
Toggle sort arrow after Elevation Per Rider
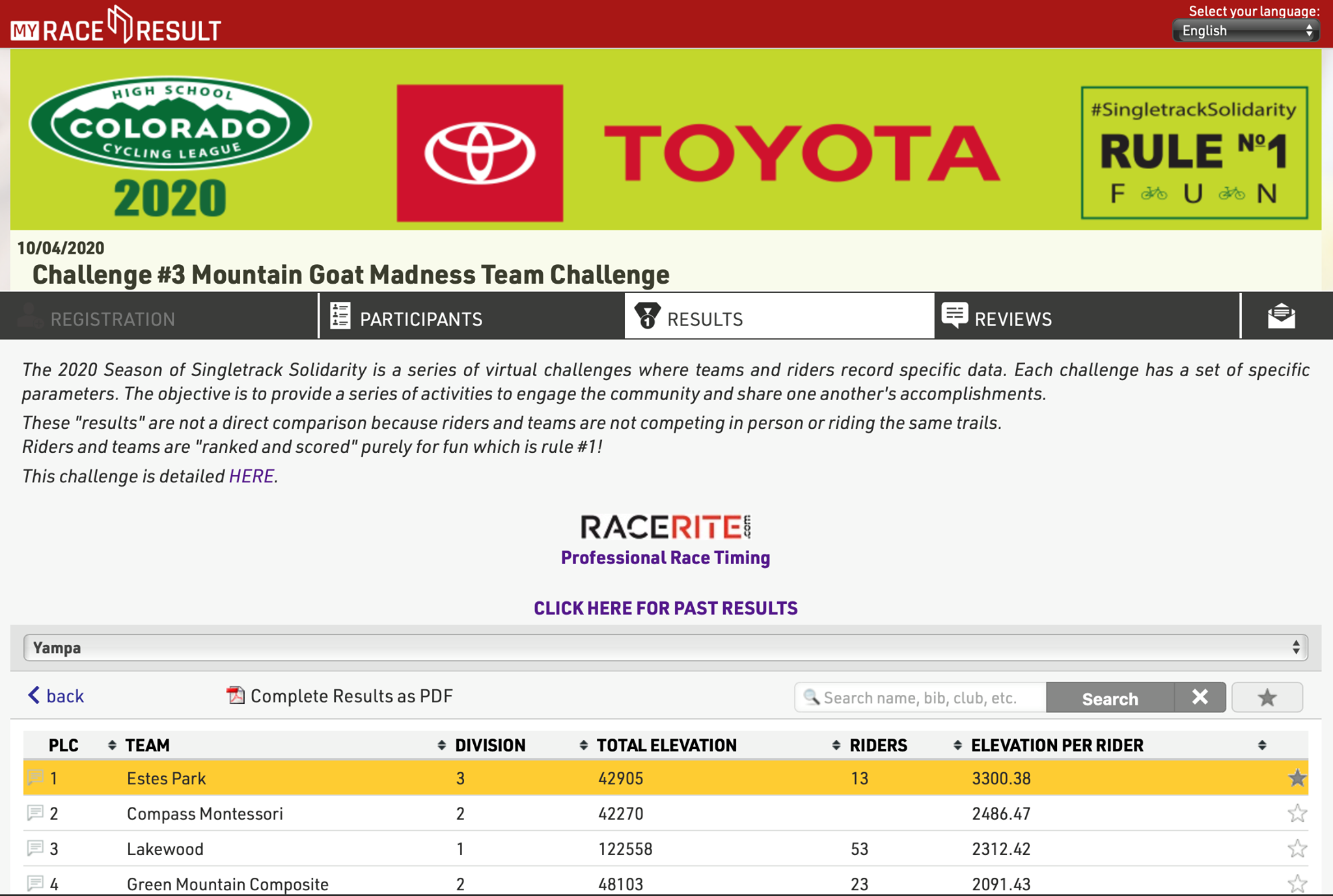1262,745
